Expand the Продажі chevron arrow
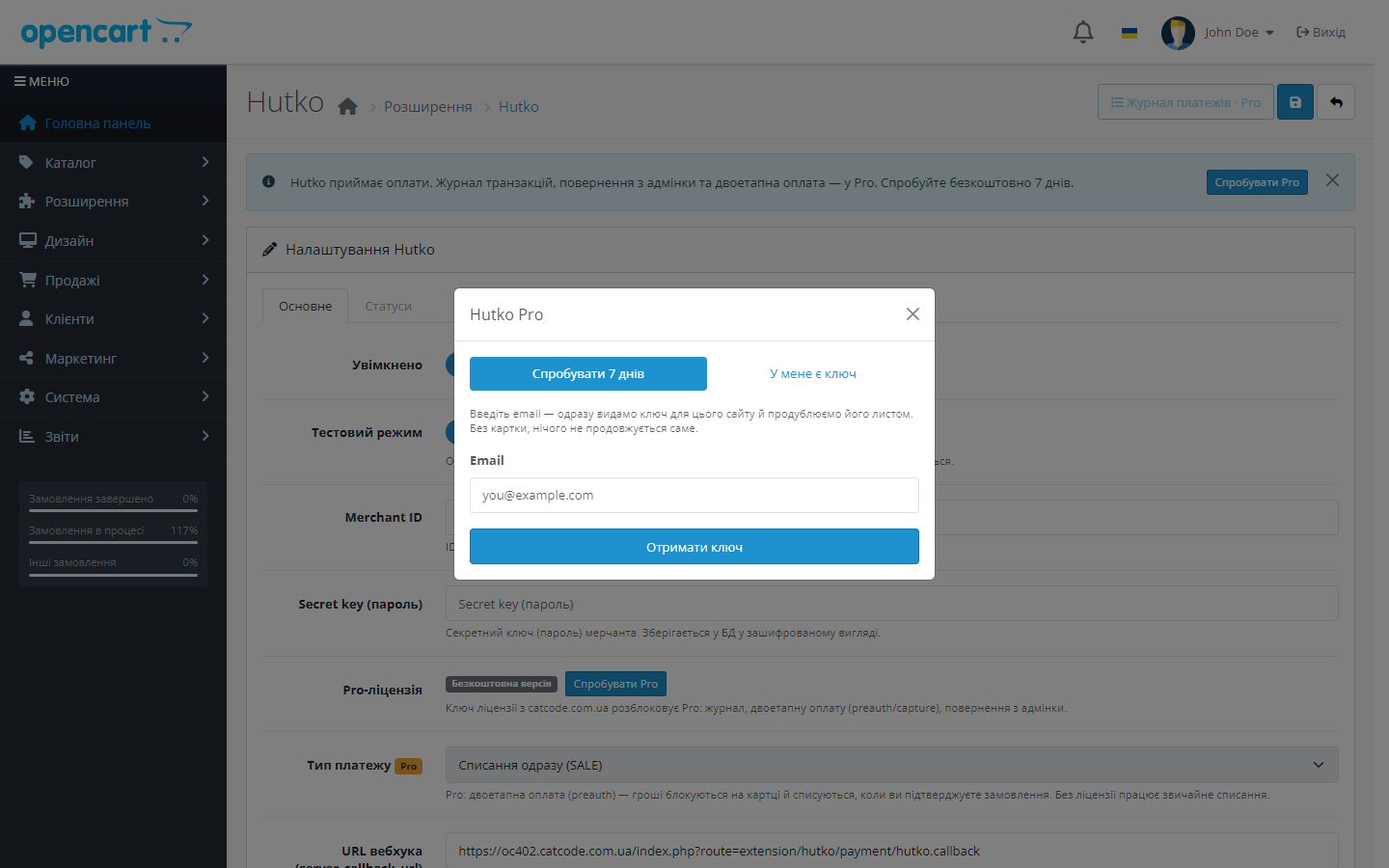Viewport: 1389px width, 868px height. coord(205,280)
